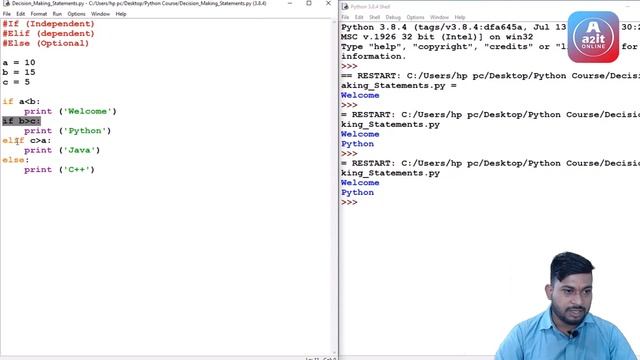Click the last shell prompt '>>>'
Screen dimensions: 640x360
click(x=349, y=202)
